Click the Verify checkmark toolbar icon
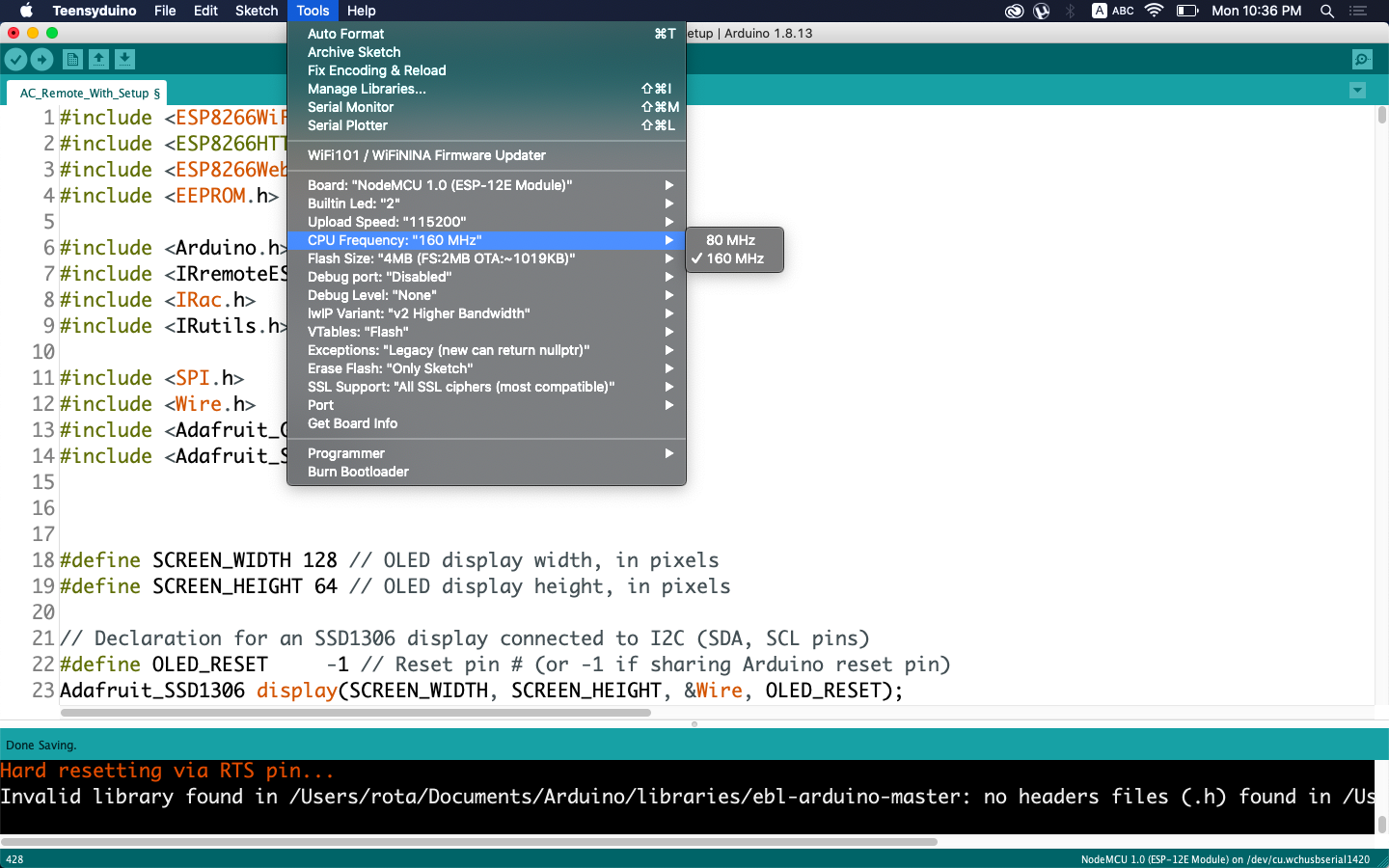Image resolution: width=1389 pixels, height=868 pixels. [15, 60]
